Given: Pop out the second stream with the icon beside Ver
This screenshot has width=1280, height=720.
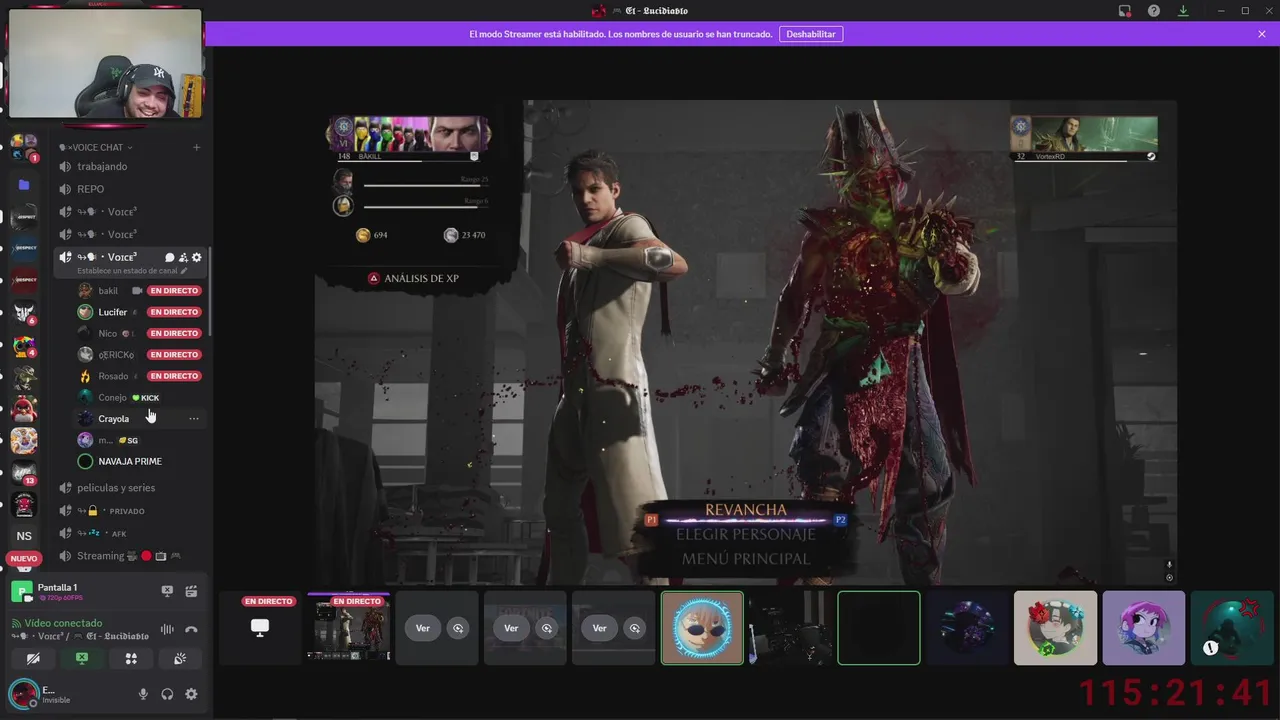Looking at the screenshot, I should click(x=546, y=628).
